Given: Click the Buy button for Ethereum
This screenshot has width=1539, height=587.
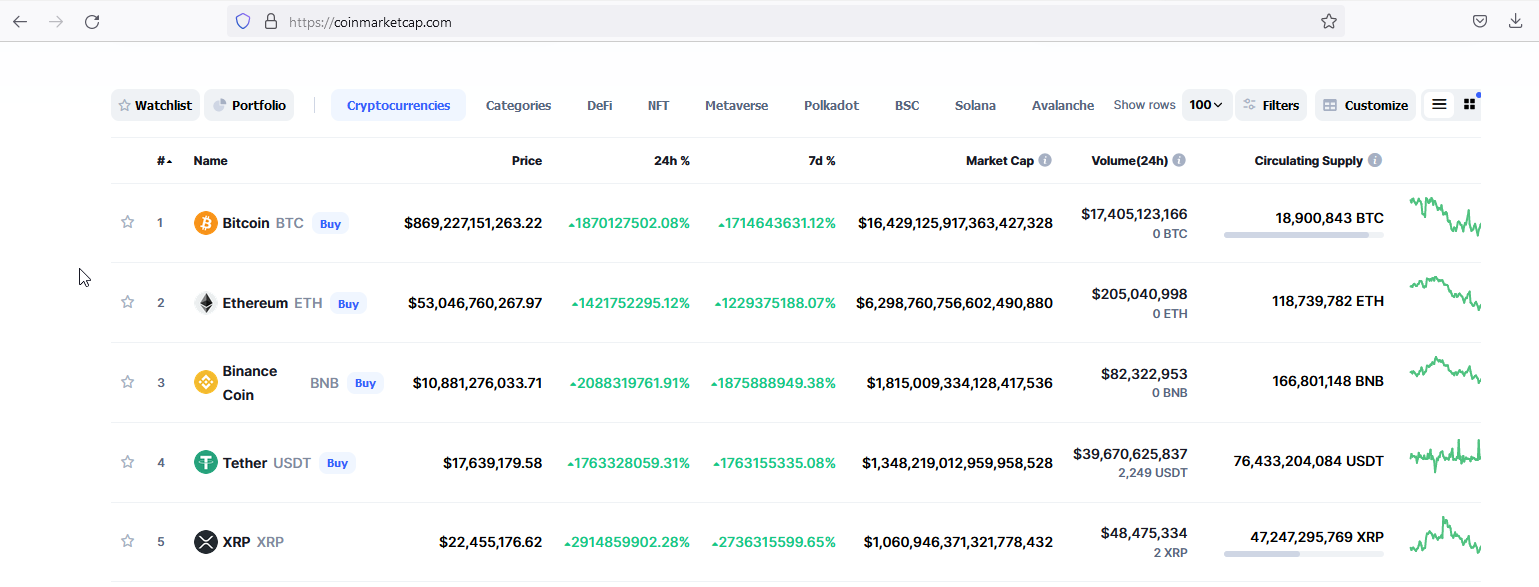Looking at the screenshot, I should (348, 303).
